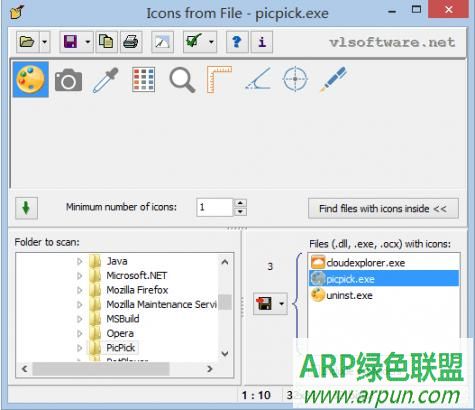Copy the icon to clipboard
475x410 pixels.
106,42
